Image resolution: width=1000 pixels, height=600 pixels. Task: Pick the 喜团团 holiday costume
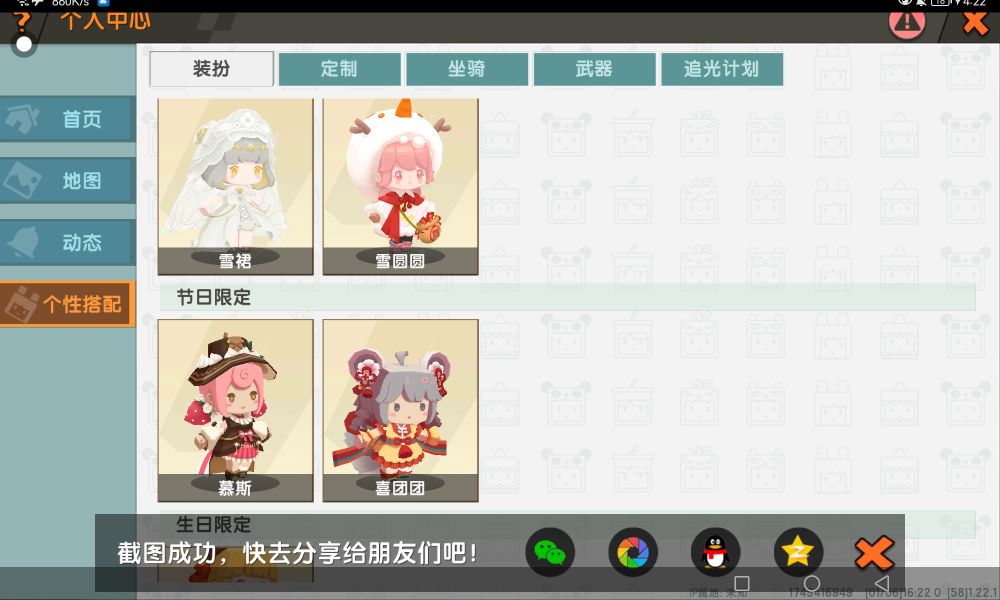pyautogui.click(x=401, y=411)
